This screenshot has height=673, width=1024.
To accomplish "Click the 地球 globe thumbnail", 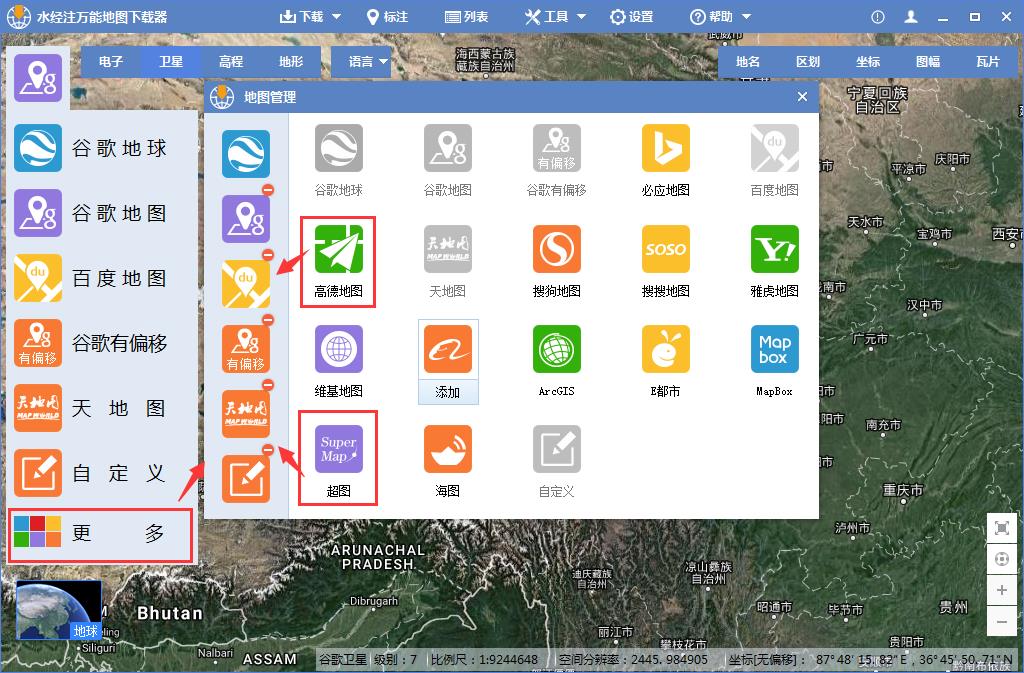I will 59,610.
